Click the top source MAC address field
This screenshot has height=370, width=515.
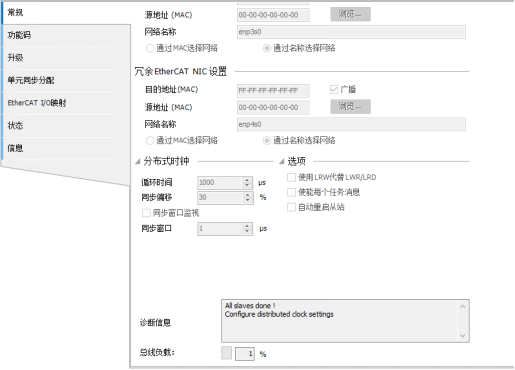pyautogui.click(x=273, y=15)
